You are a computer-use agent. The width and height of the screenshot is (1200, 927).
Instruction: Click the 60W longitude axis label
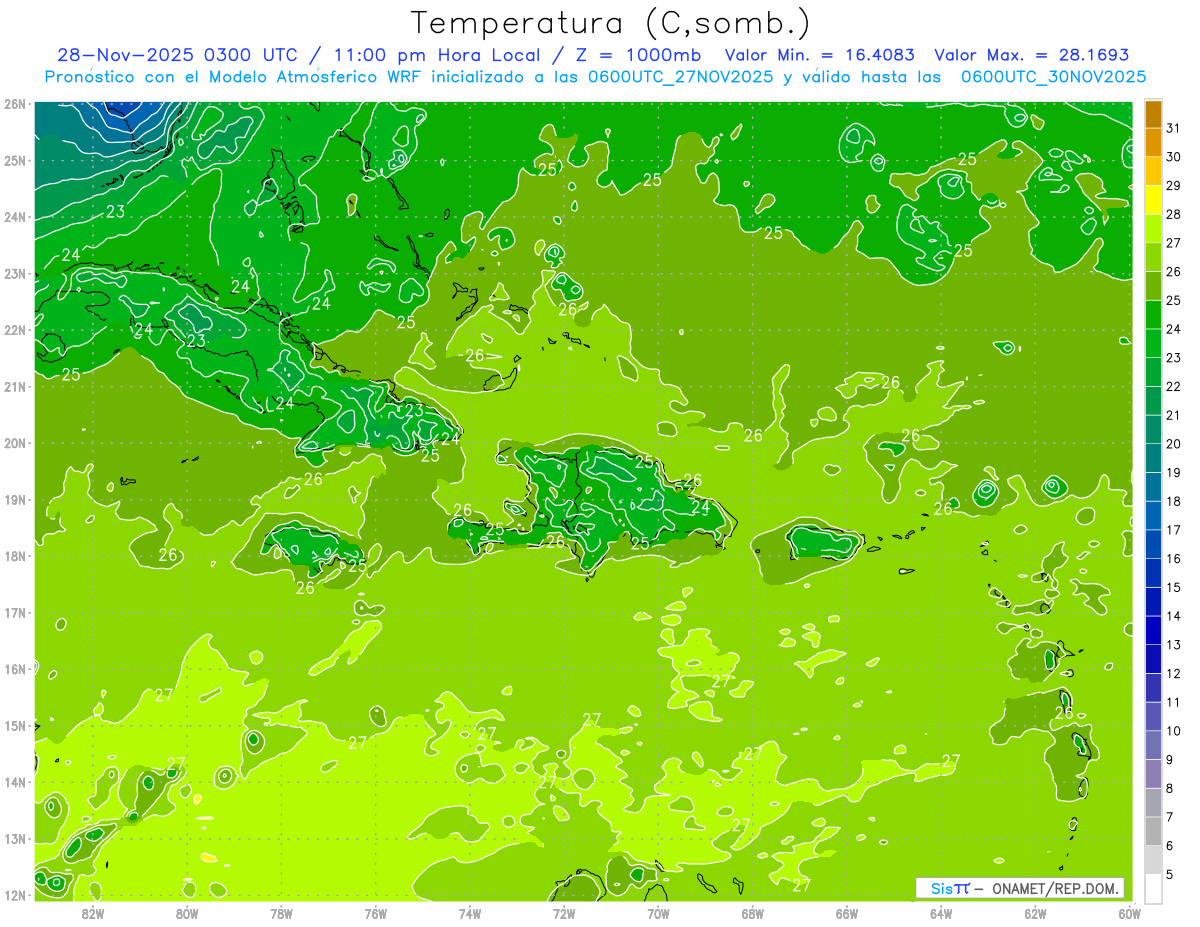(1129, 913)
